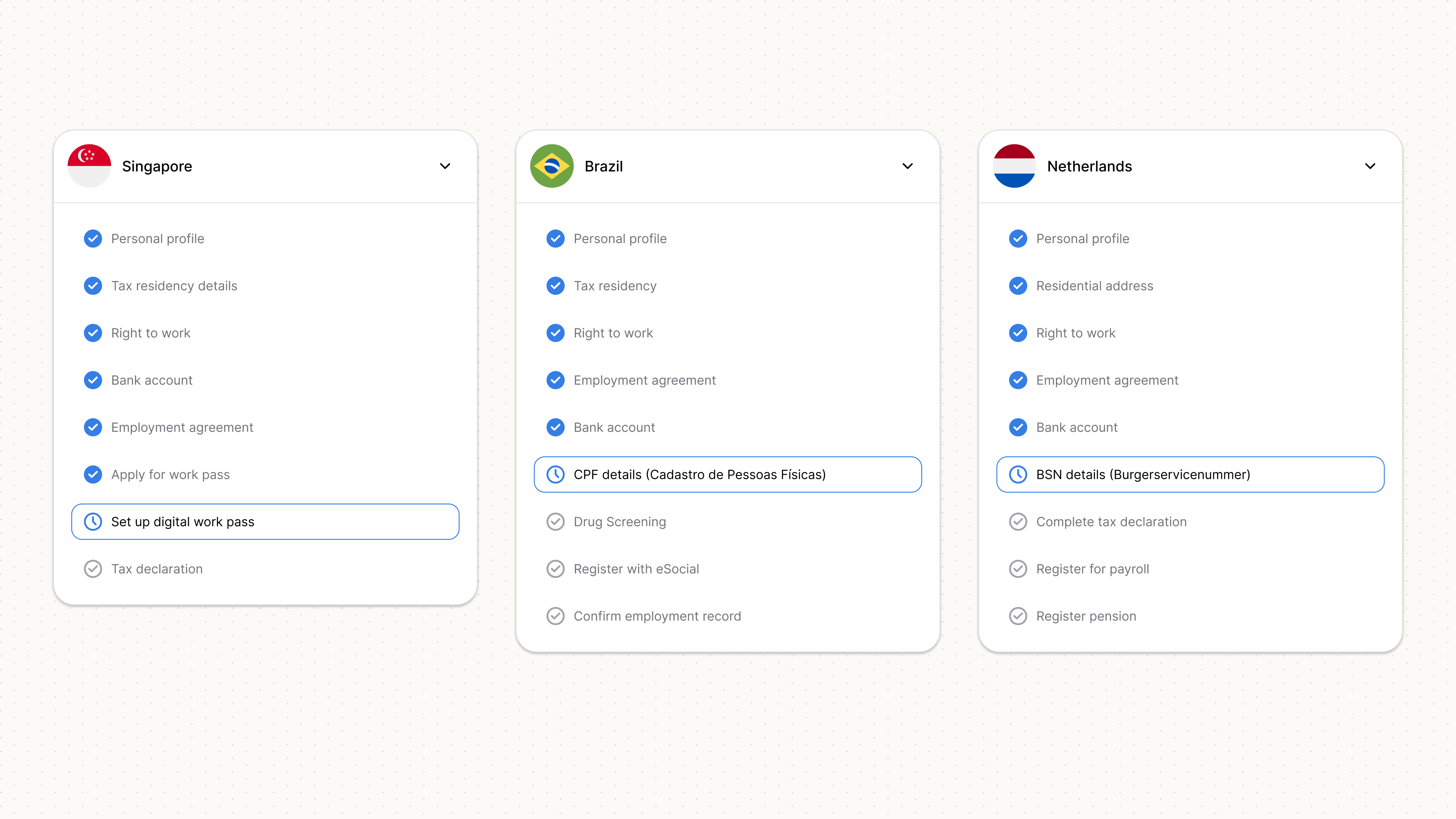1456x819 pixels.
Task: Select Set up digital work pass step
Action: 265,522
